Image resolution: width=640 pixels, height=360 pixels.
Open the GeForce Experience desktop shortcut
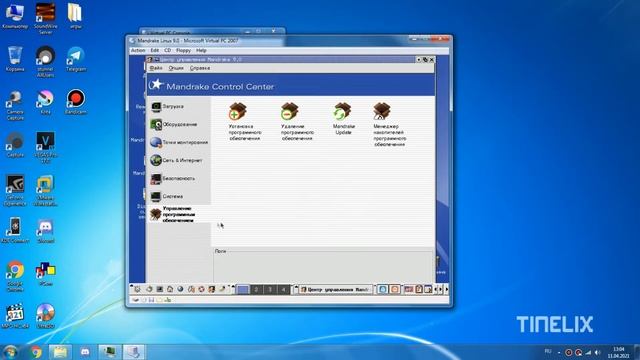(x=15, y=190)
